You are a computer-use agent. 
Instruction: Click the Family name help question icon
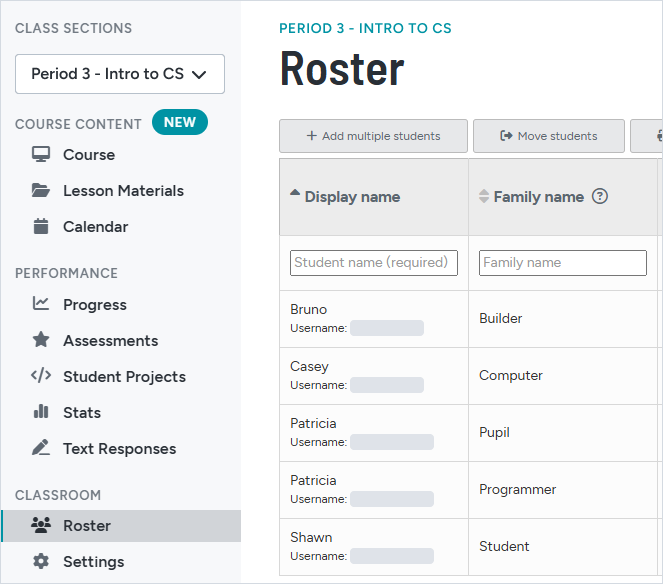(x=600, y=196)
